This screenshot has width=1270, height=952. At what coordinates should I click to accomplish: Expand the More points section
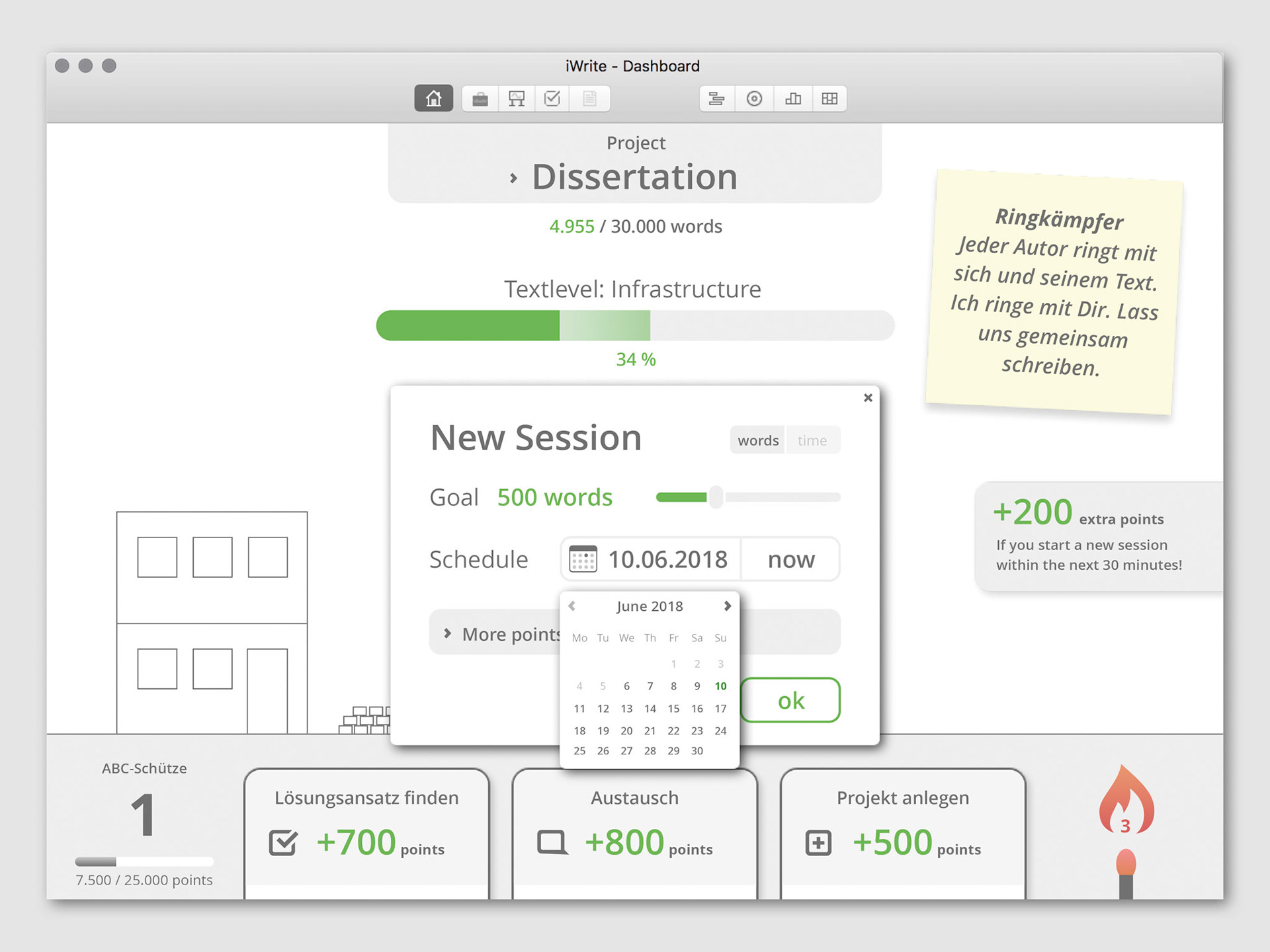point(448,633)
